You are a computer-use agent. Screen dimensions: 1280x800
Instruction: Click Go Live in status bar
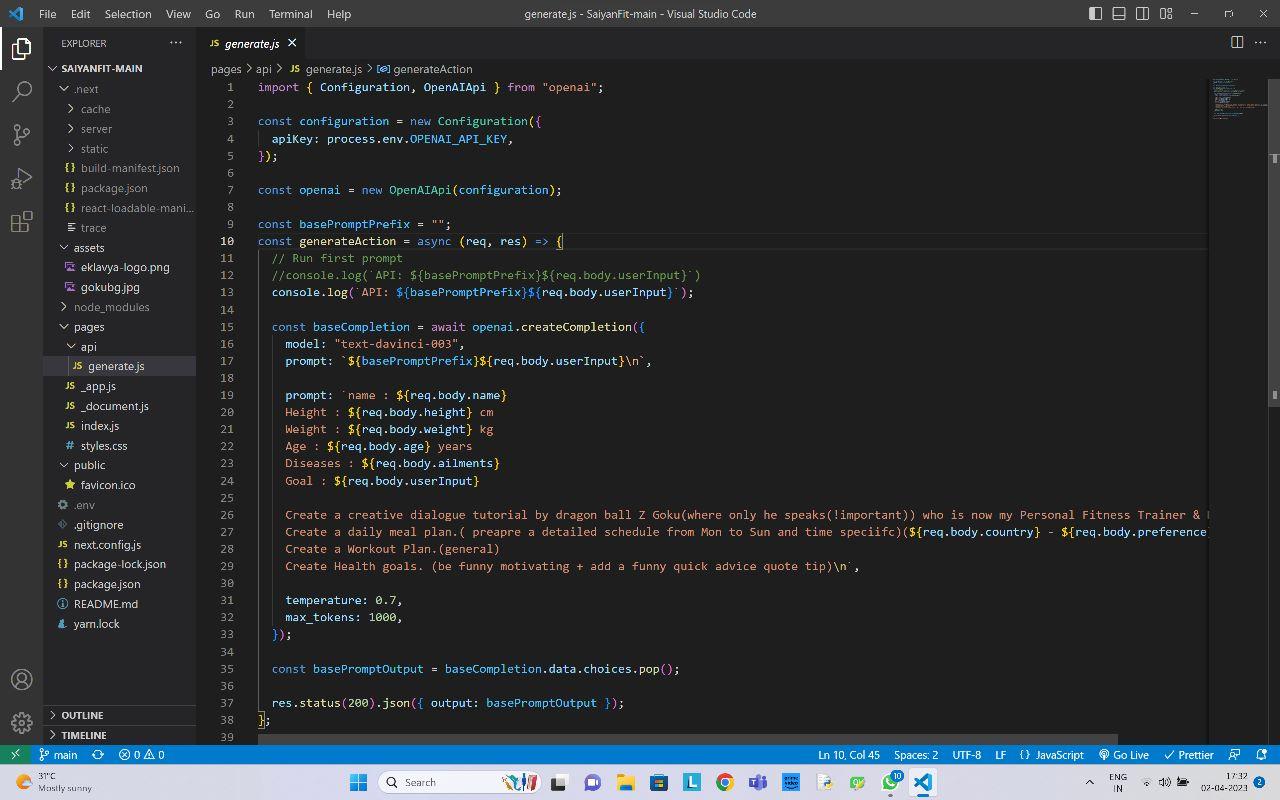point(1123,755)
